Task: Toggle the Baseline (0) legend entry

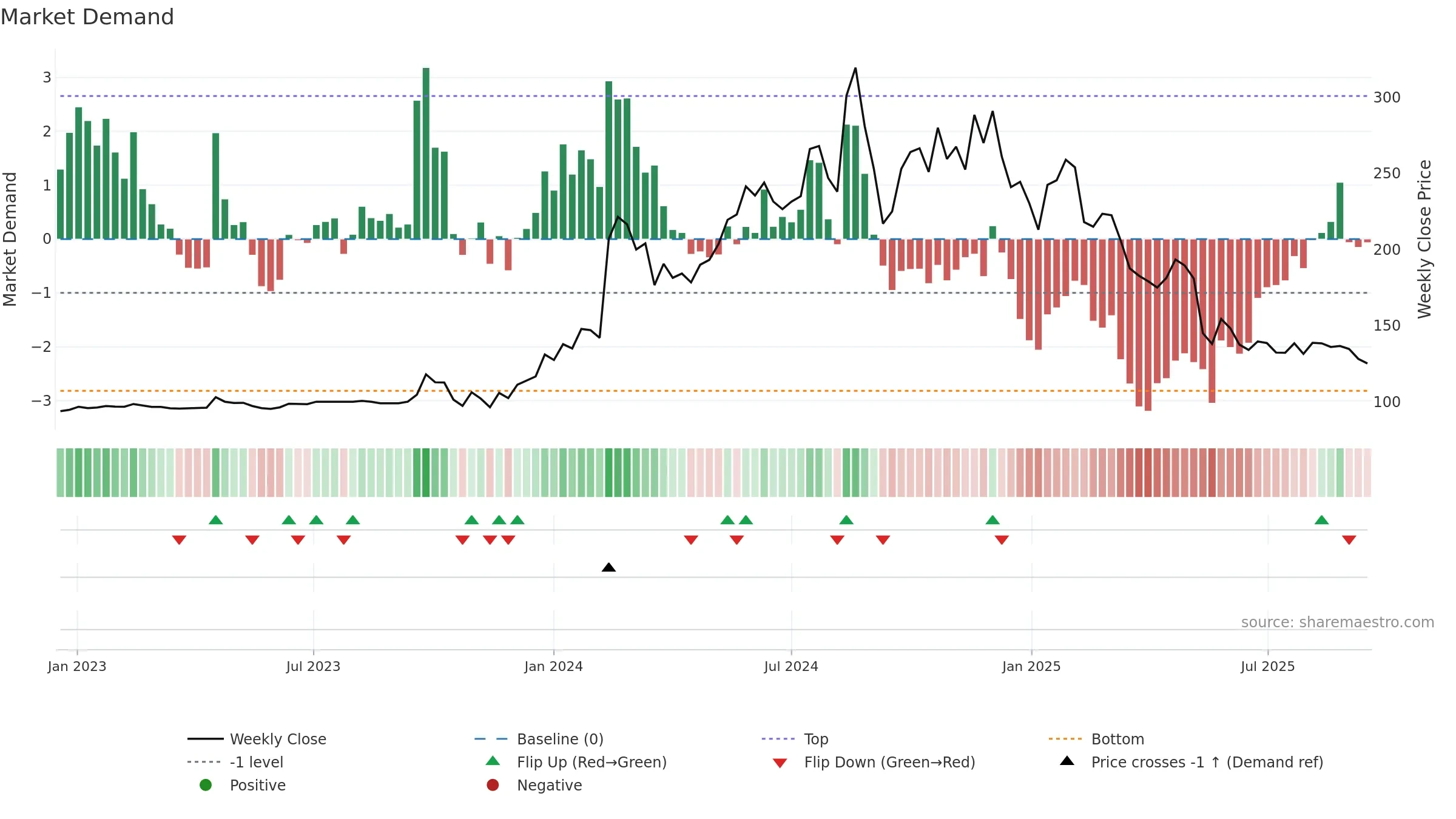Action: click(x=539, y=739)
